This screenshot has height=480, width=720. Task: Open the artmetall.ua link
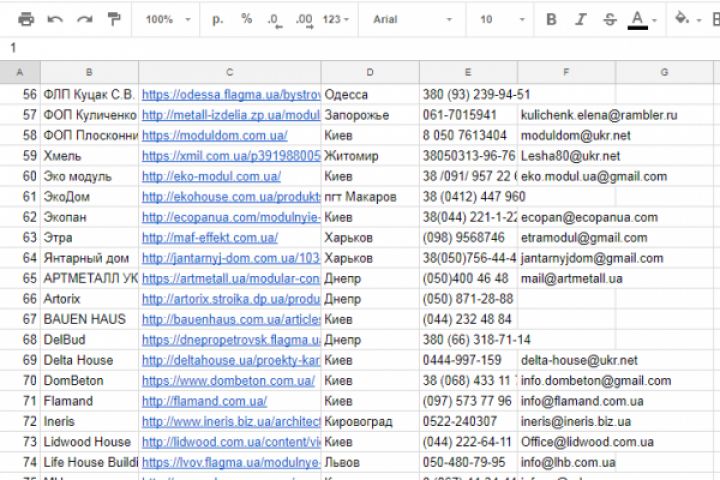231,278
